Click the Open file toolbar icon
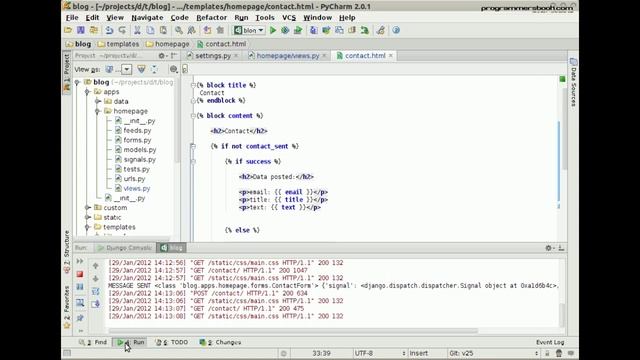640x360 pixels. click(x=68, y=30)
